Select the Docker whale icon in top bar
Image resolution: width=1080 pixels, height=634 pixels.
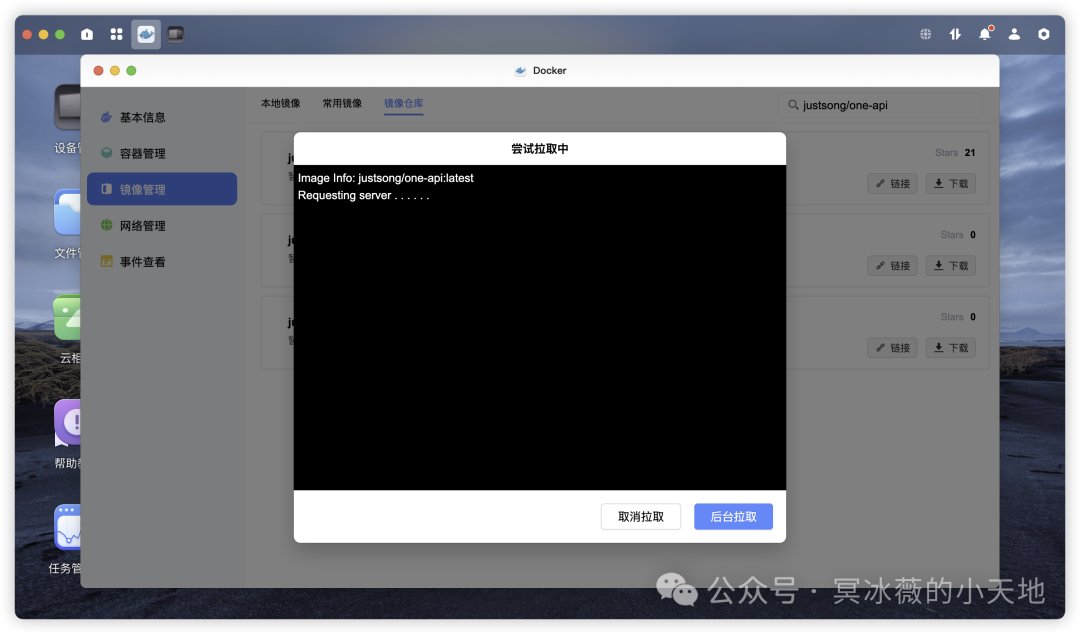[x=146, y=34]
